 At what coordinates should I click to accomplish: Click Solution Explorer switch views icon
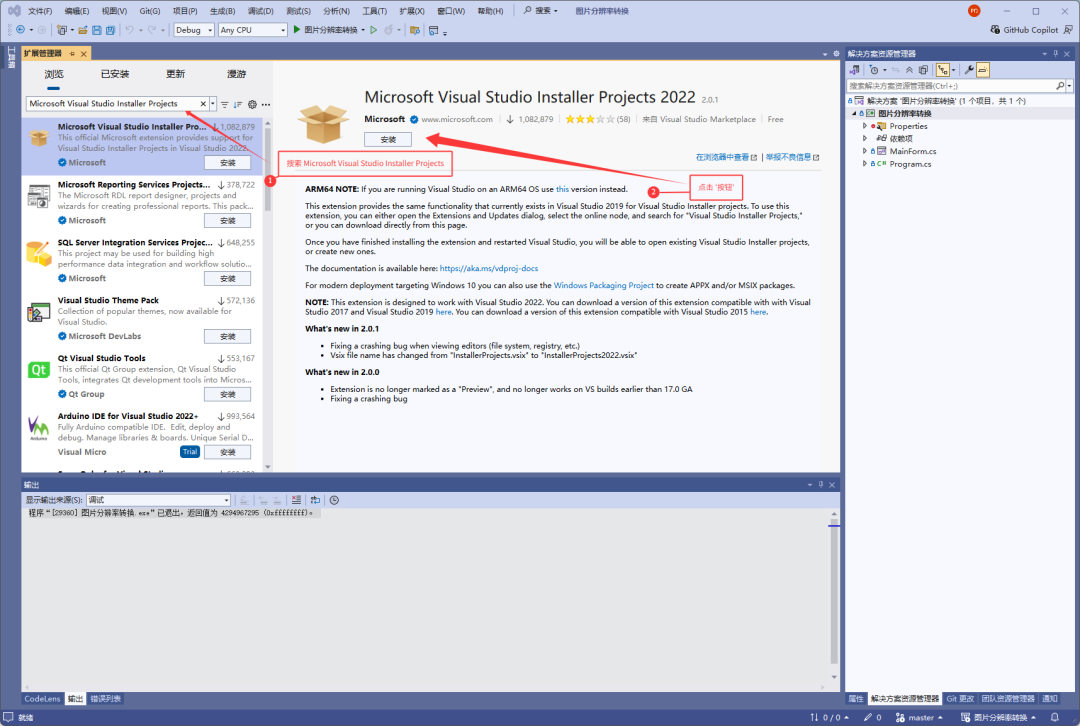click(855, 70)
